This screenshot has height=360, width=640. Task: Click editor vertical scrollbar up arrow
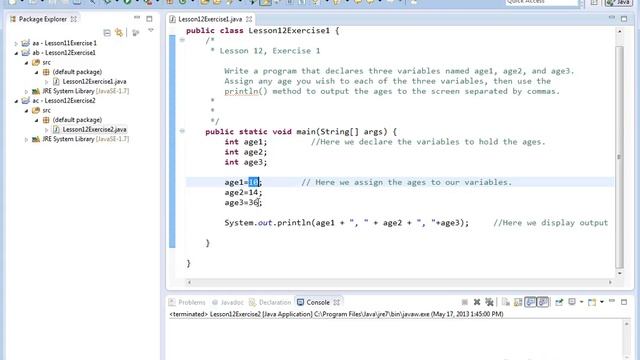[x=620, y=31]
